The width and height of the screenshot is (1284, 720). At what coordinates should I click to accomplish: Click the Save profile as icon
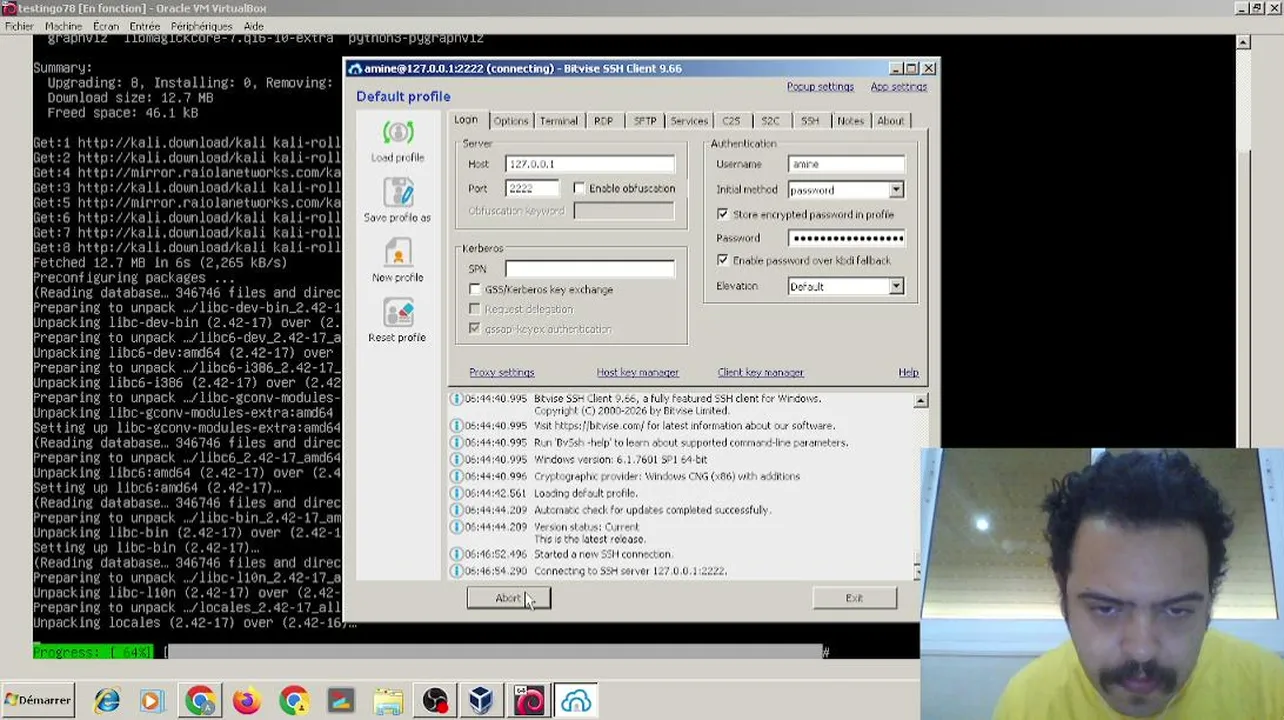tap(398, 192)
